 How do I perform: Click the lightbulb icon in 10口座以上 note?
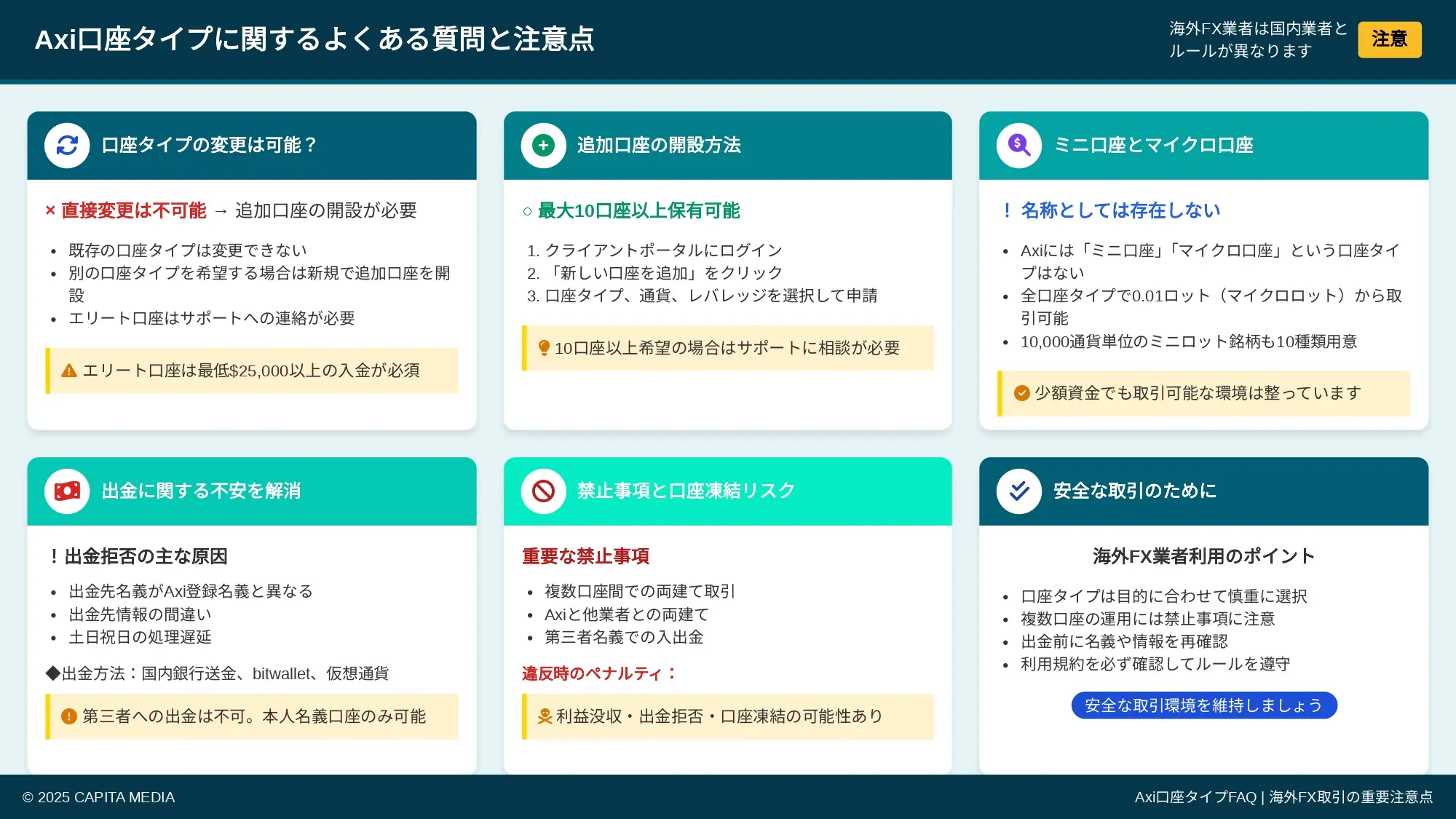tap(544, 348)
